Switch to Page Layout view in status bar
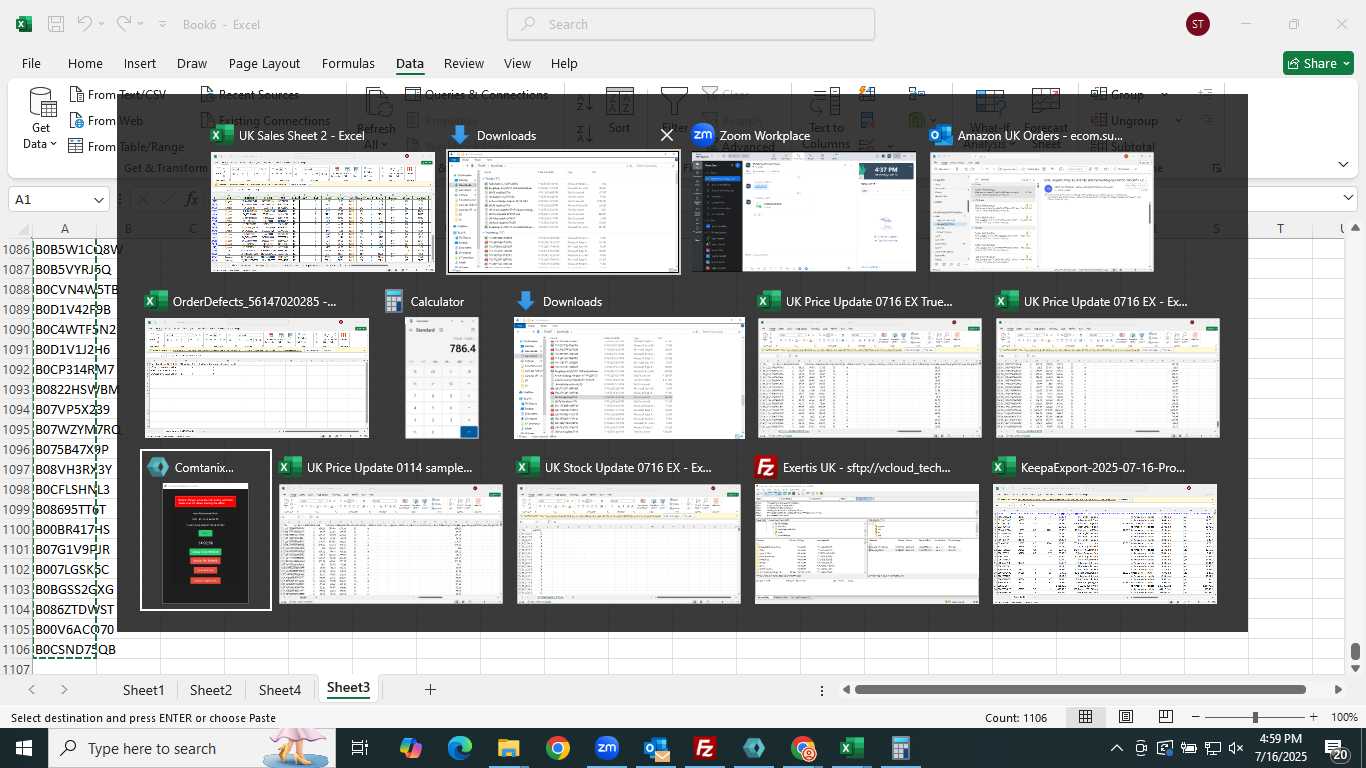This screenshot has width=1366, height=768. tap(1126, 717)
